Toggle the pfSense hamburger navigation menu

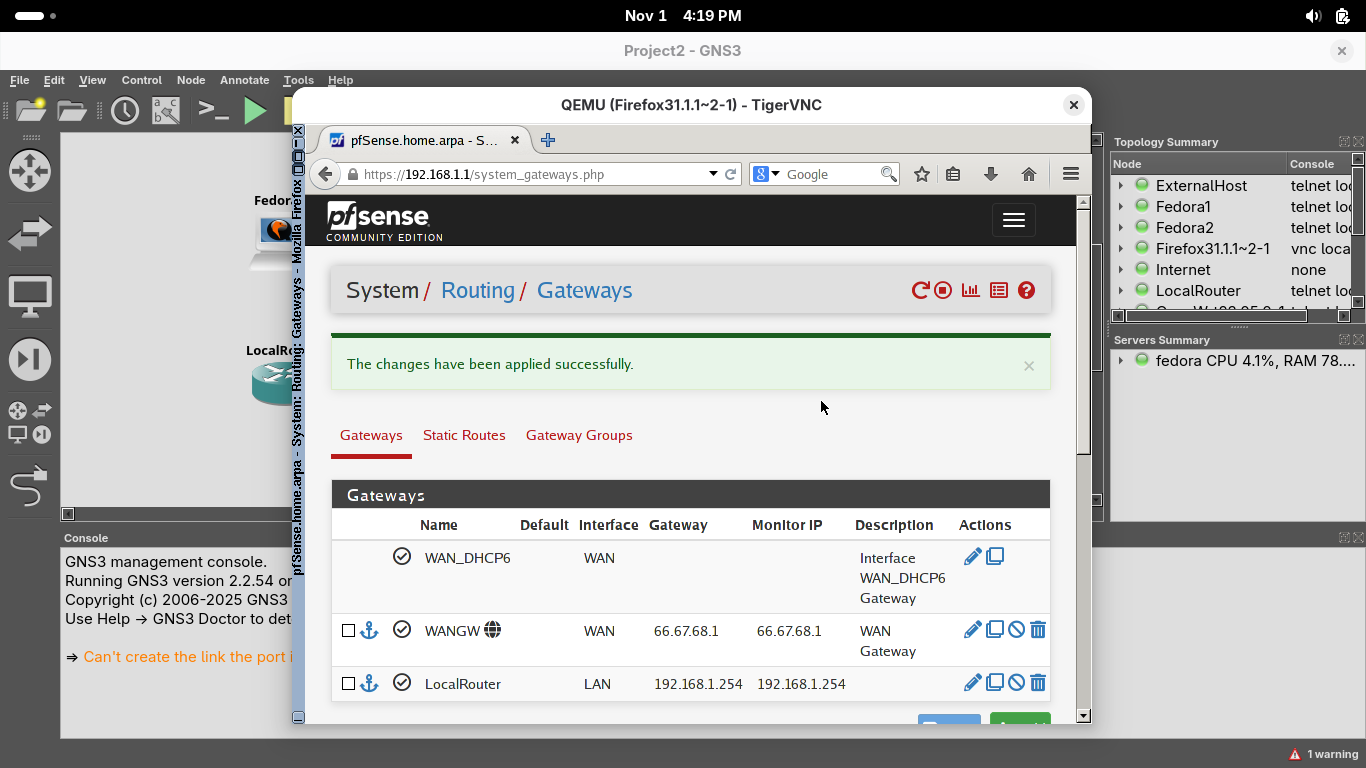[x=1013, y=220]
